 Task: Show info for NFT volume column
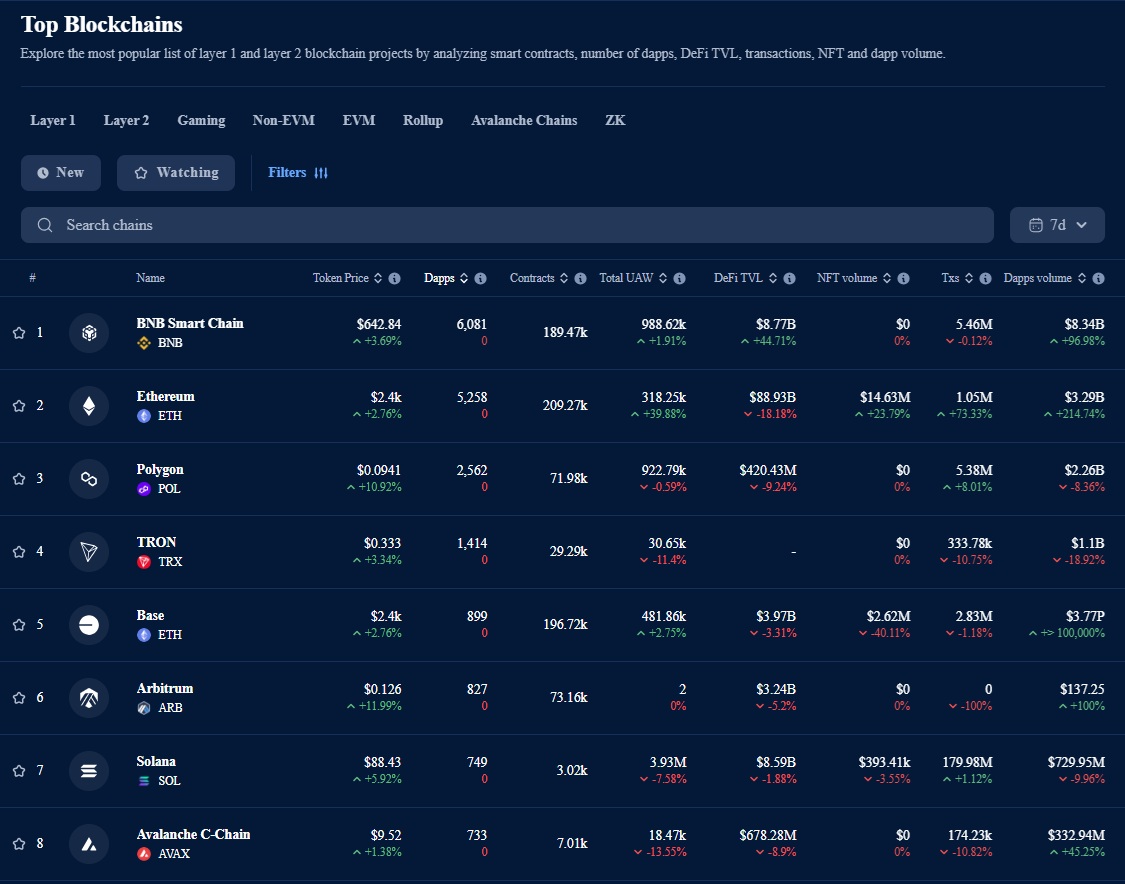pos(904,278)
